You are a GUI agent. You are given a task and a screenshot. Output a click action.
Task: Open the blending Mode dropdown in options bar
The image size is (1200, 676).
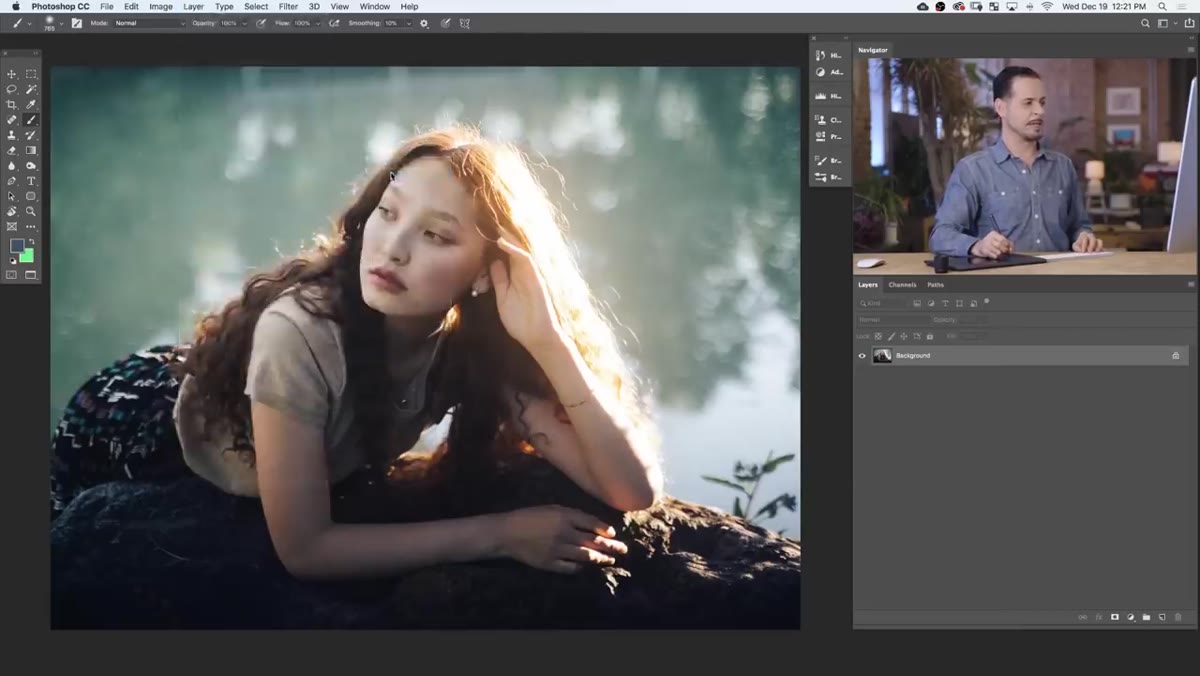tap(149, 23)
